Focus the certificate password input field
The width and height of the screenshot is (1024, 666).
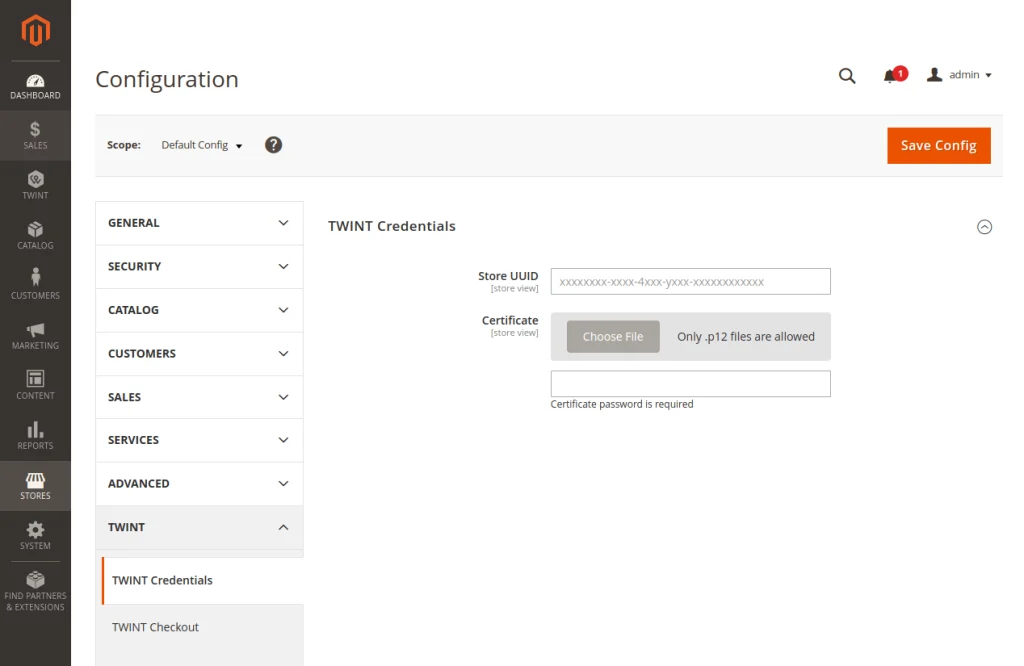tap(690, 384)
